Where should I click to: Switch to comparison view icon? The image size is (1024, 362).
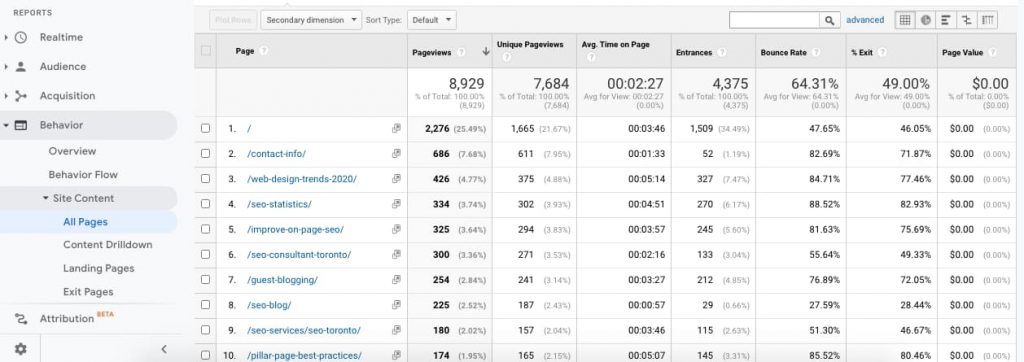[966, 20]
